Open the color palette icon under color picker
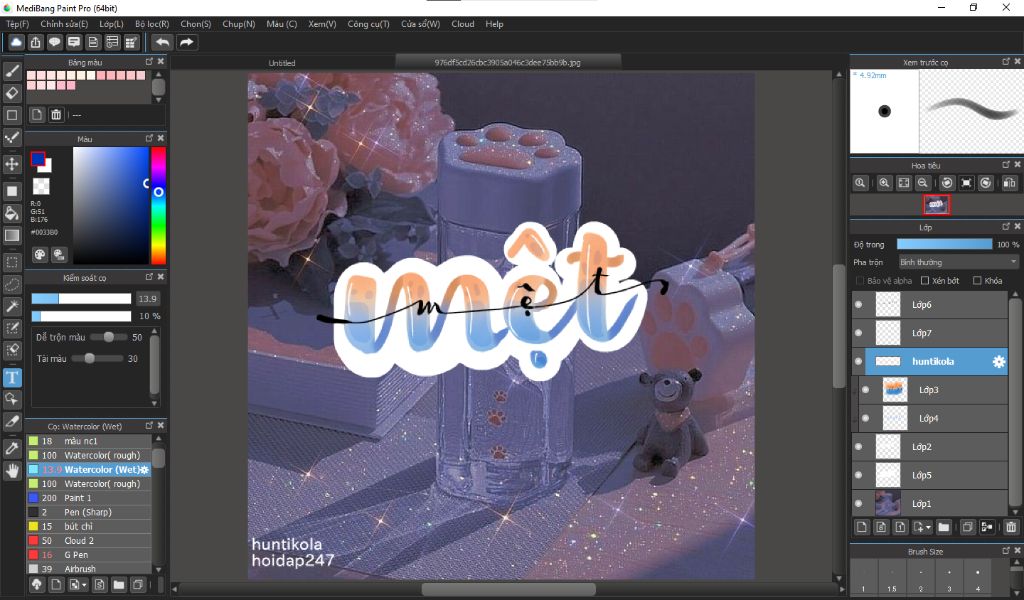This screenshot has height=600, width=1024. (40, 255)
